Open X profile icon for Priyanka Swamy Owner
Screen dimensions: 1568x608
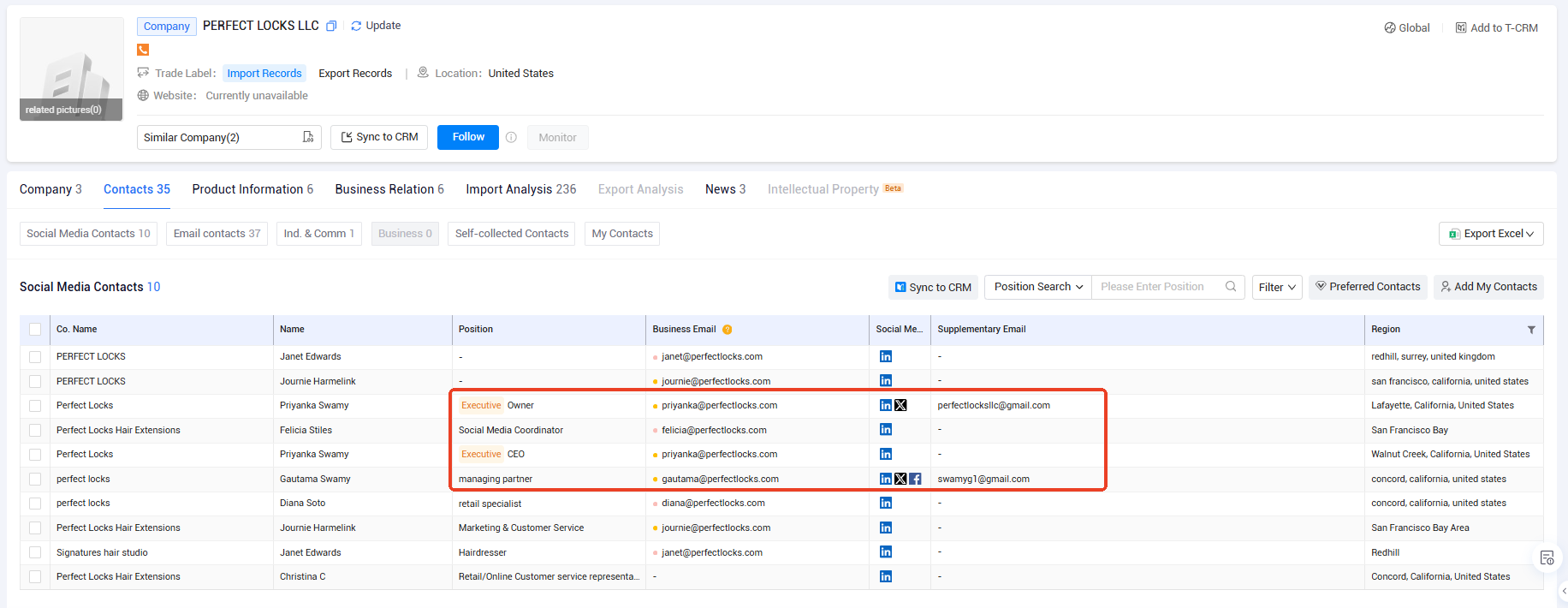click(x=900, y=406)
